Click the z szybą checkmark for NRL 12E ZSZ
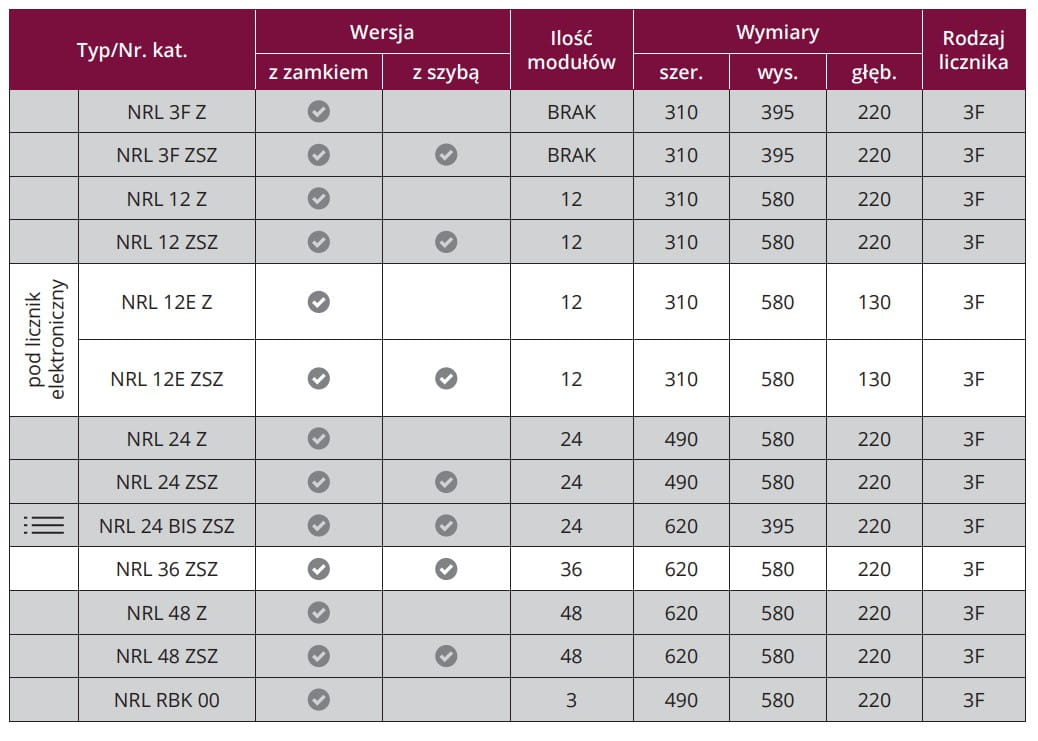The image size is (1038, 741). coord(446,378)
